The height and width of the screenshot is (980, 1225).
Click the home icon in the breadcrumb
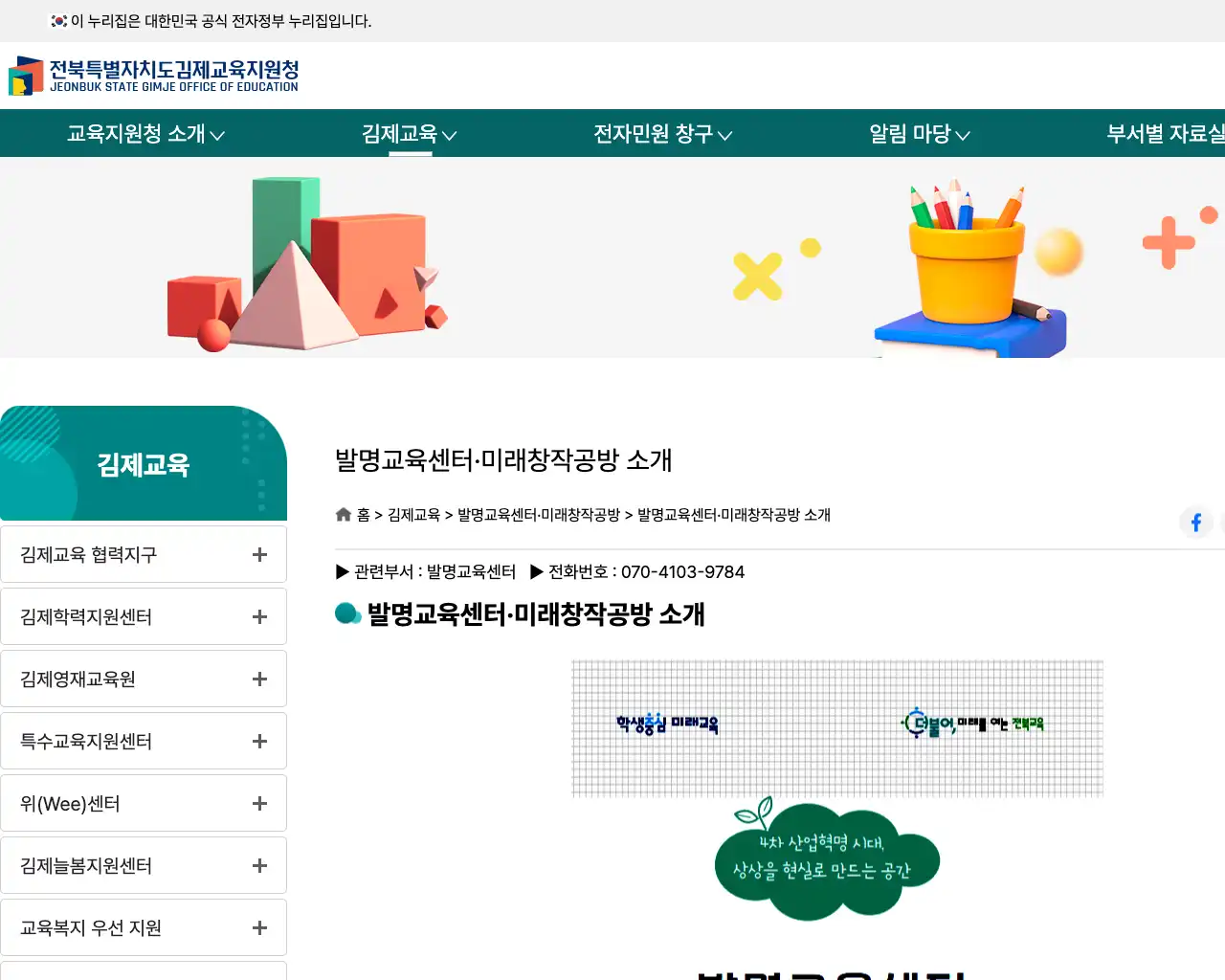[x=343, y=514]
